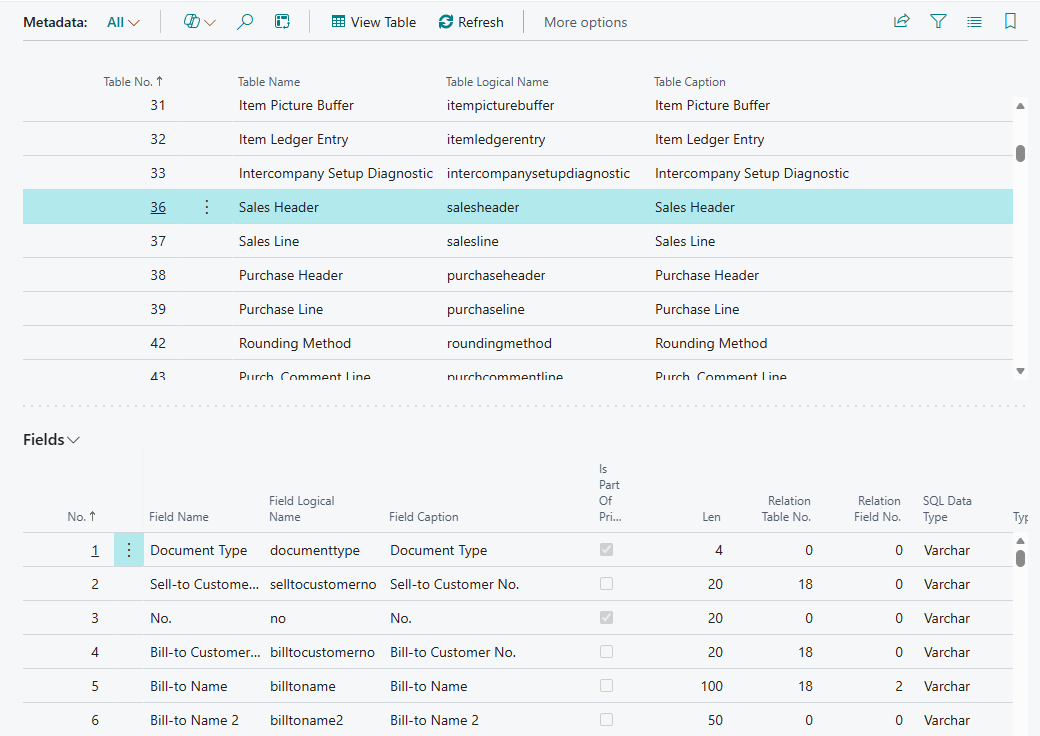Select the Item Picture Buffer row
The height and width of the screenshot is (736, 1040).
(517, 105)
